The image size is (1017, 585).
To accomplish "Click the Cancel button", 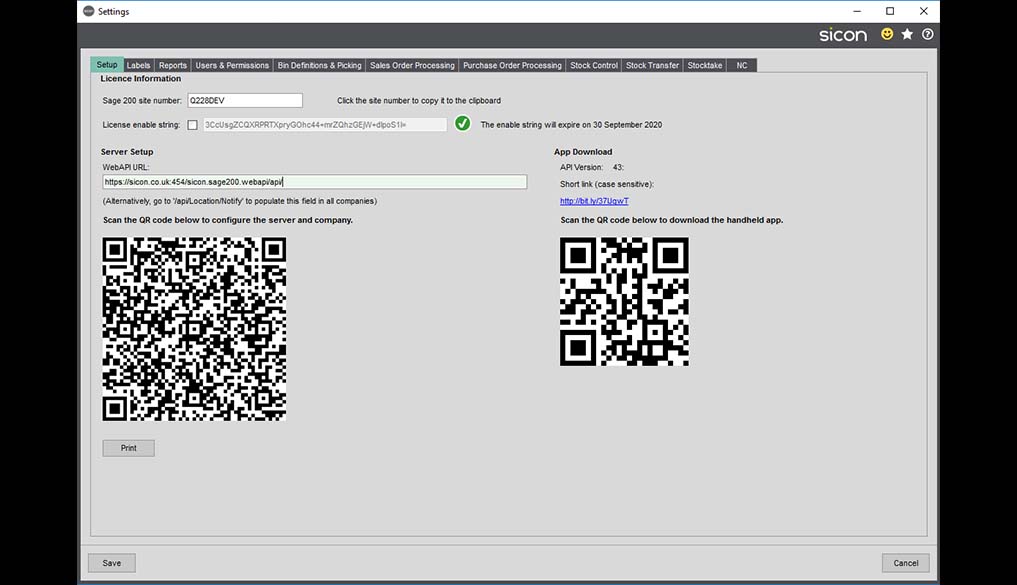I will tap(905, 563).
